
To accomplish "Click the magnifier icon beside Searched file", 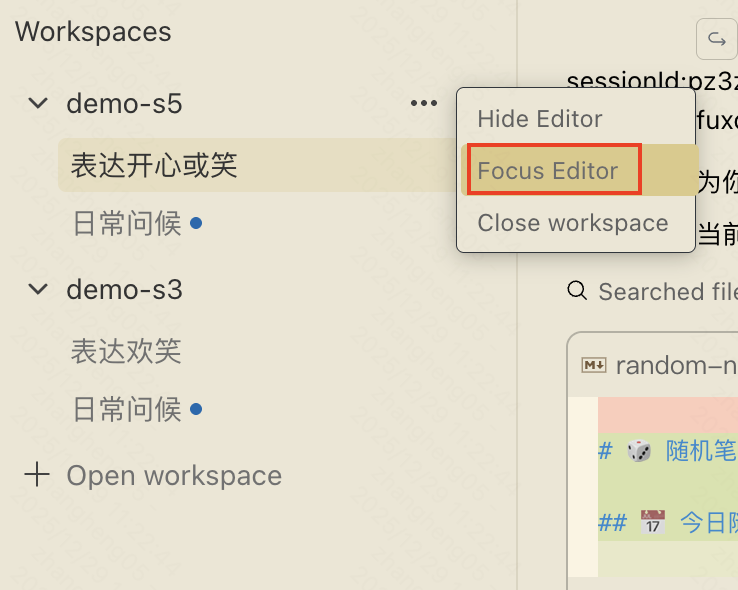I will tap(577, 291).
